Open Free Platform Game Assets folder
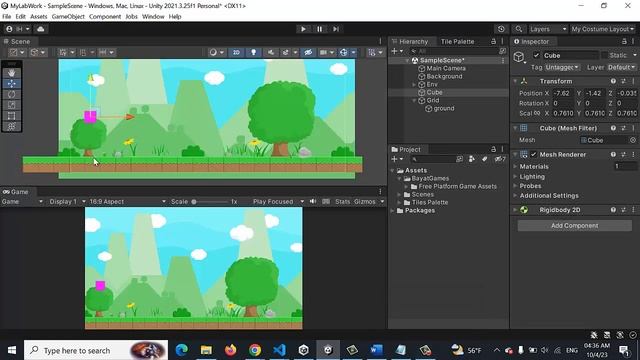Screen dimensions: 640x360 click(x=458, y=186)
